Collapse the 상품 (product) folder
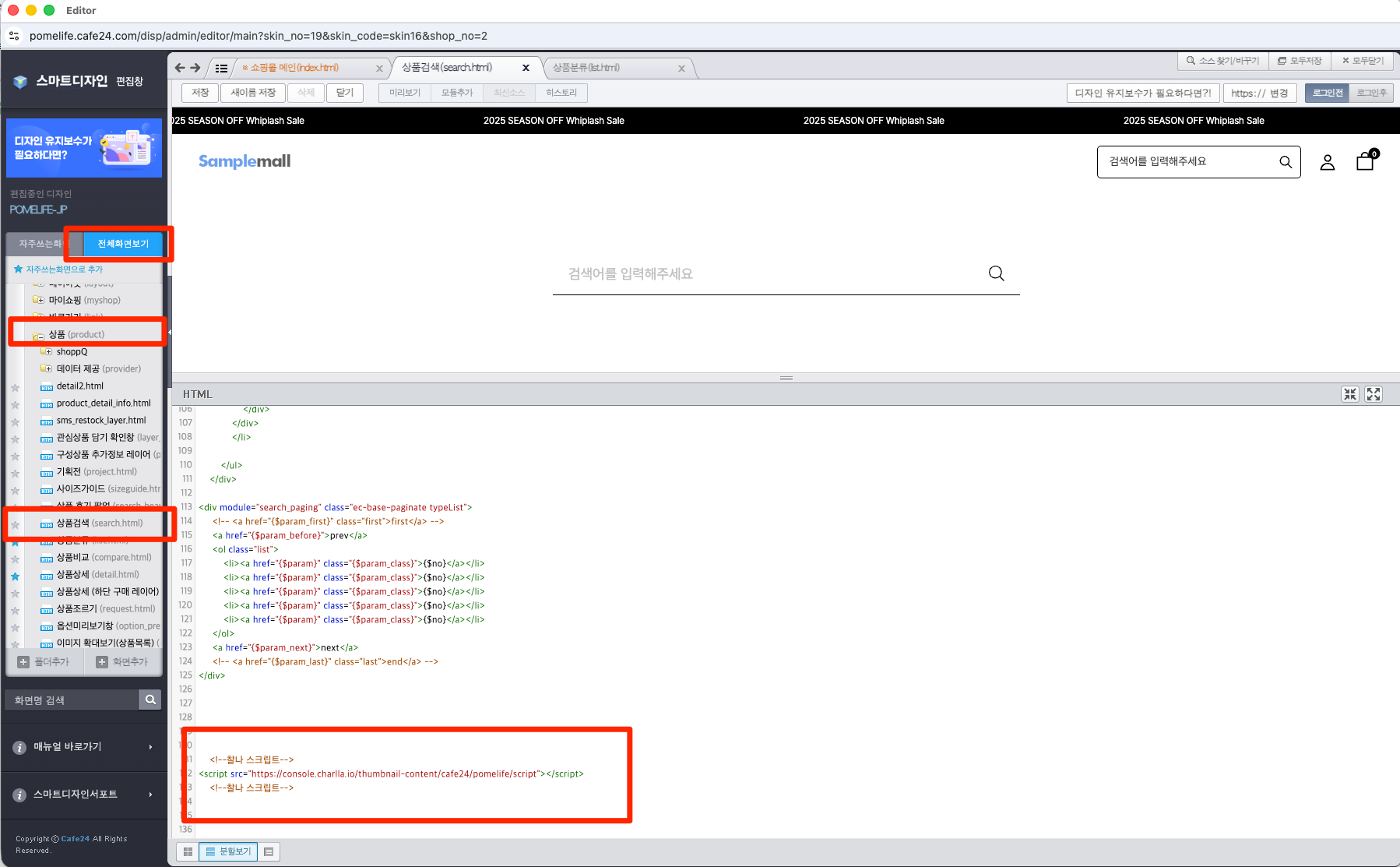1400x867 pixels. [39, 336]
